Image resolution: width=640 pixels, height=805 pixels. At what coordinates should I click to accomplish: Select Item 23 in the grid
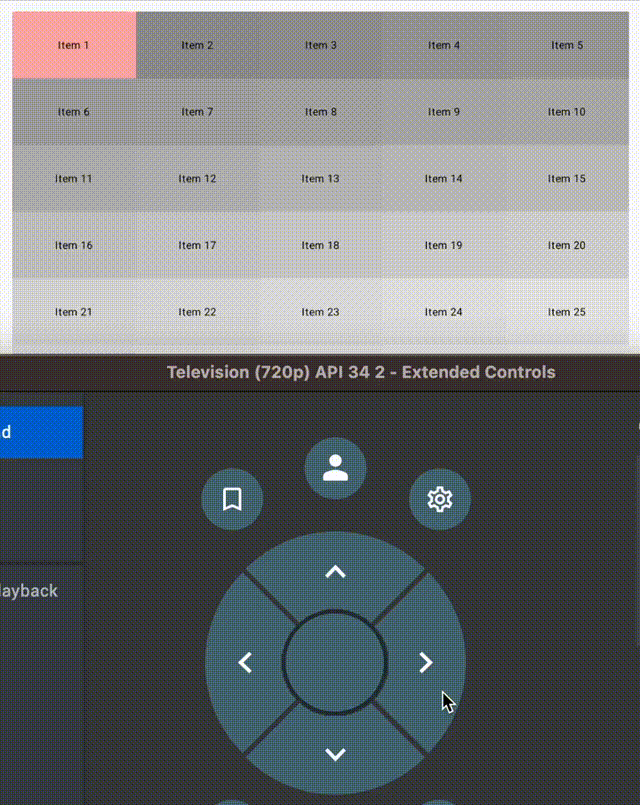point(321,312)
